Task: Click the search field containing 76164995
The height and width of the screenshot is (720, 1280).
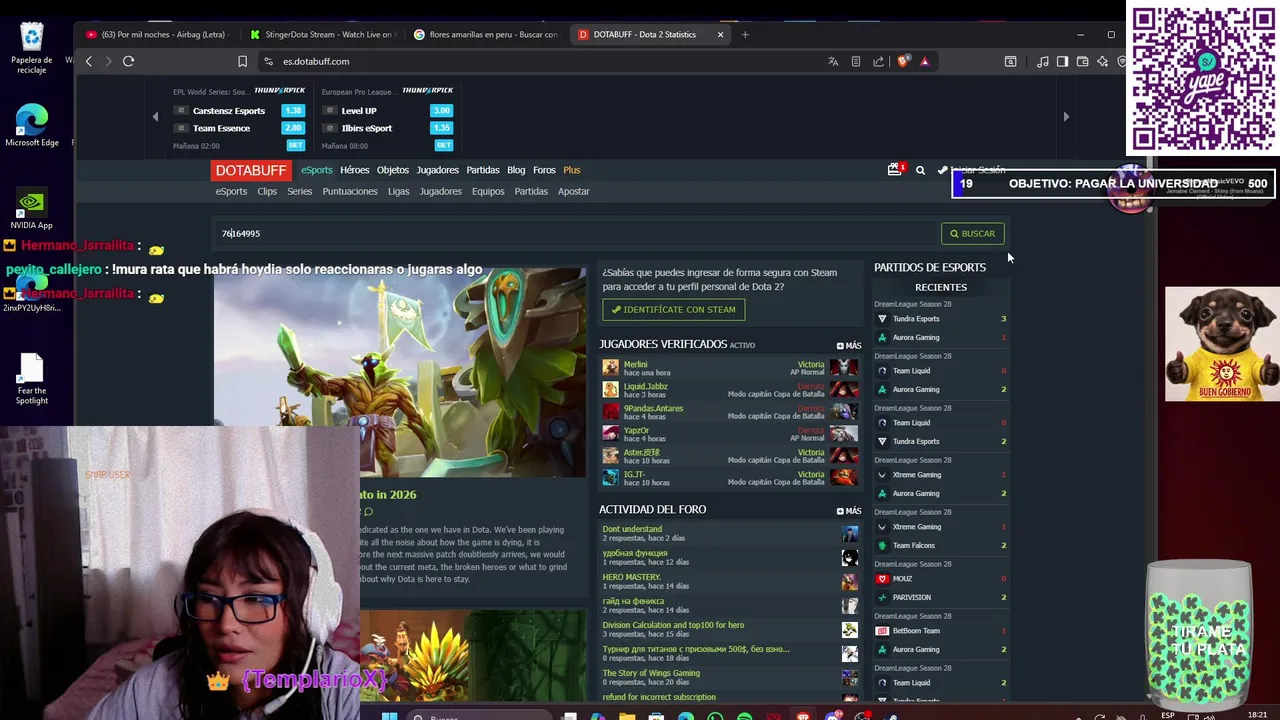Action: pos(575,234)
